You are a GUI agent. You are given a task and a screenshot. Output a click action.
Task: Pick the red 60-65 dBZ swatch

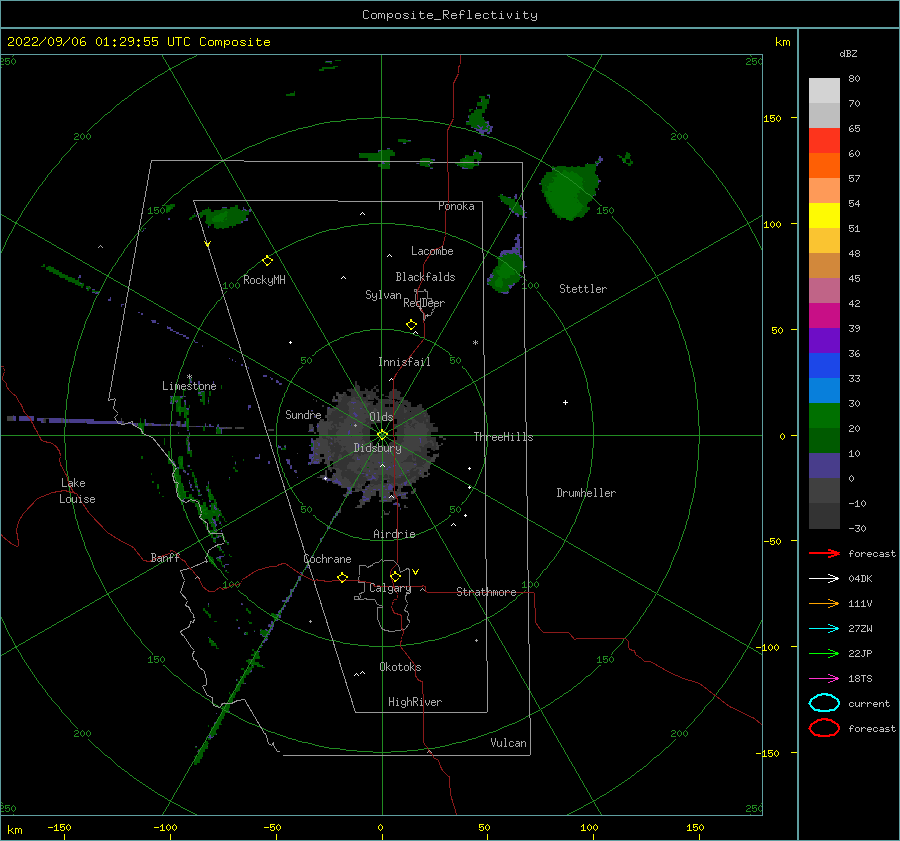[x=824, y=141]
